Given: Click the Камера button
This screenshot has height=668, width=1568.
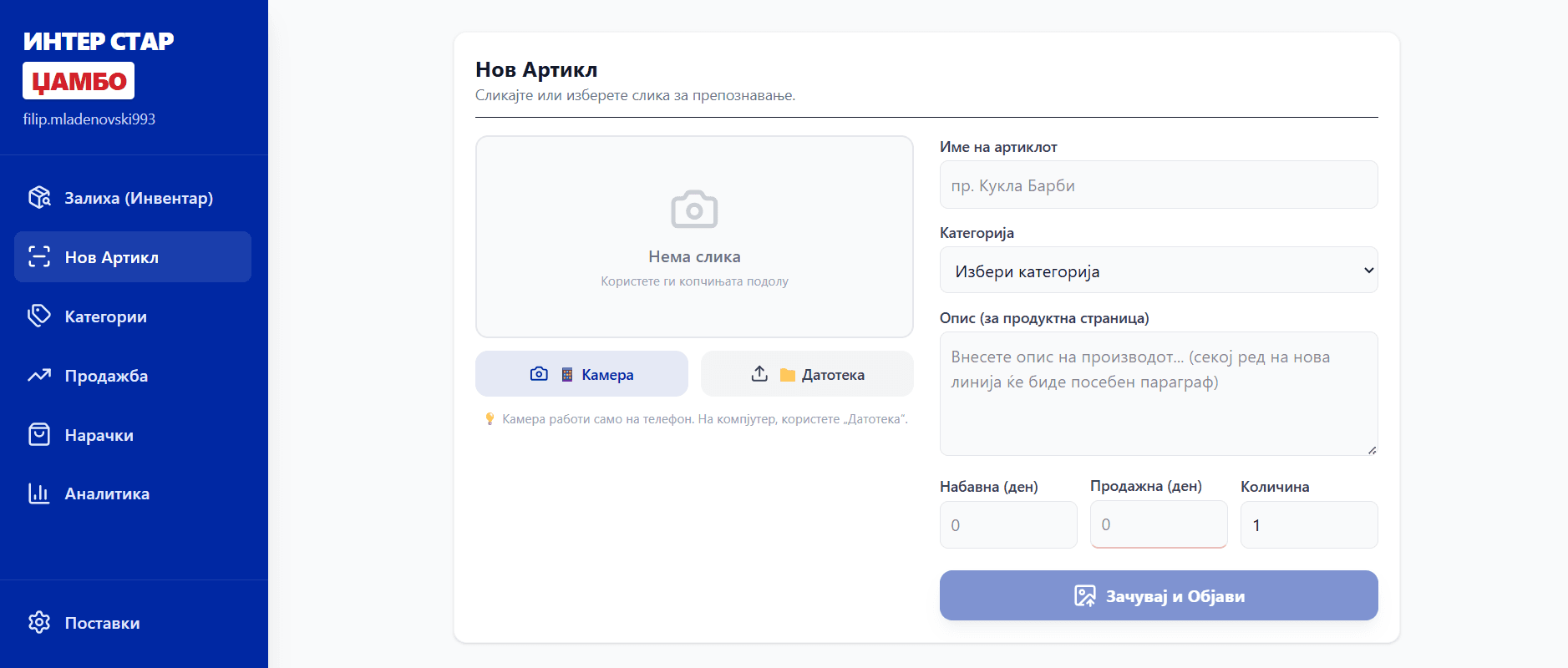Looking at the screenshot, I should tap(581, 373).
